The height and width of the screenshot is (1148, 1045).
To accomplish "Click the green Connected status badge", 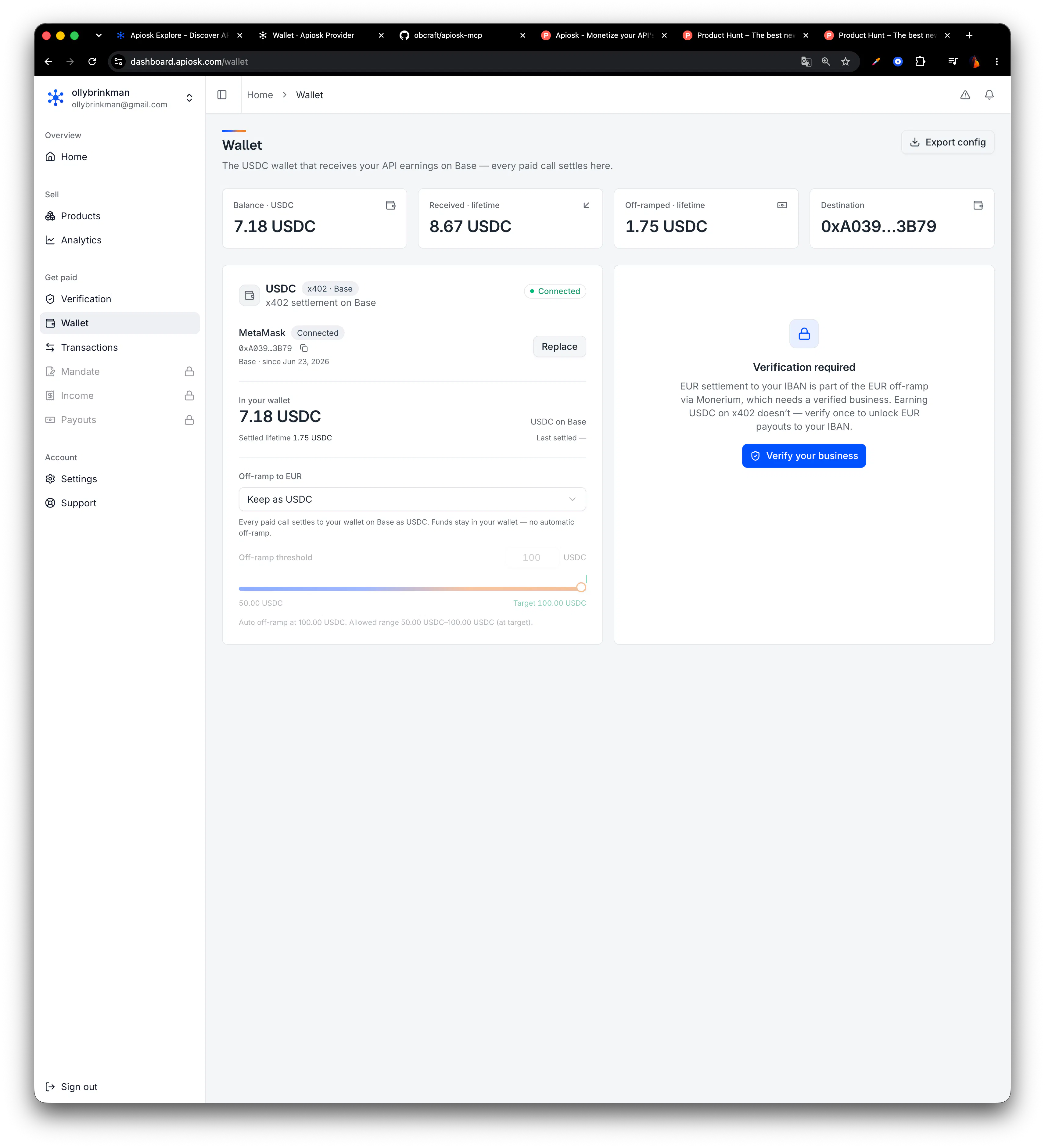I will 555,291.
